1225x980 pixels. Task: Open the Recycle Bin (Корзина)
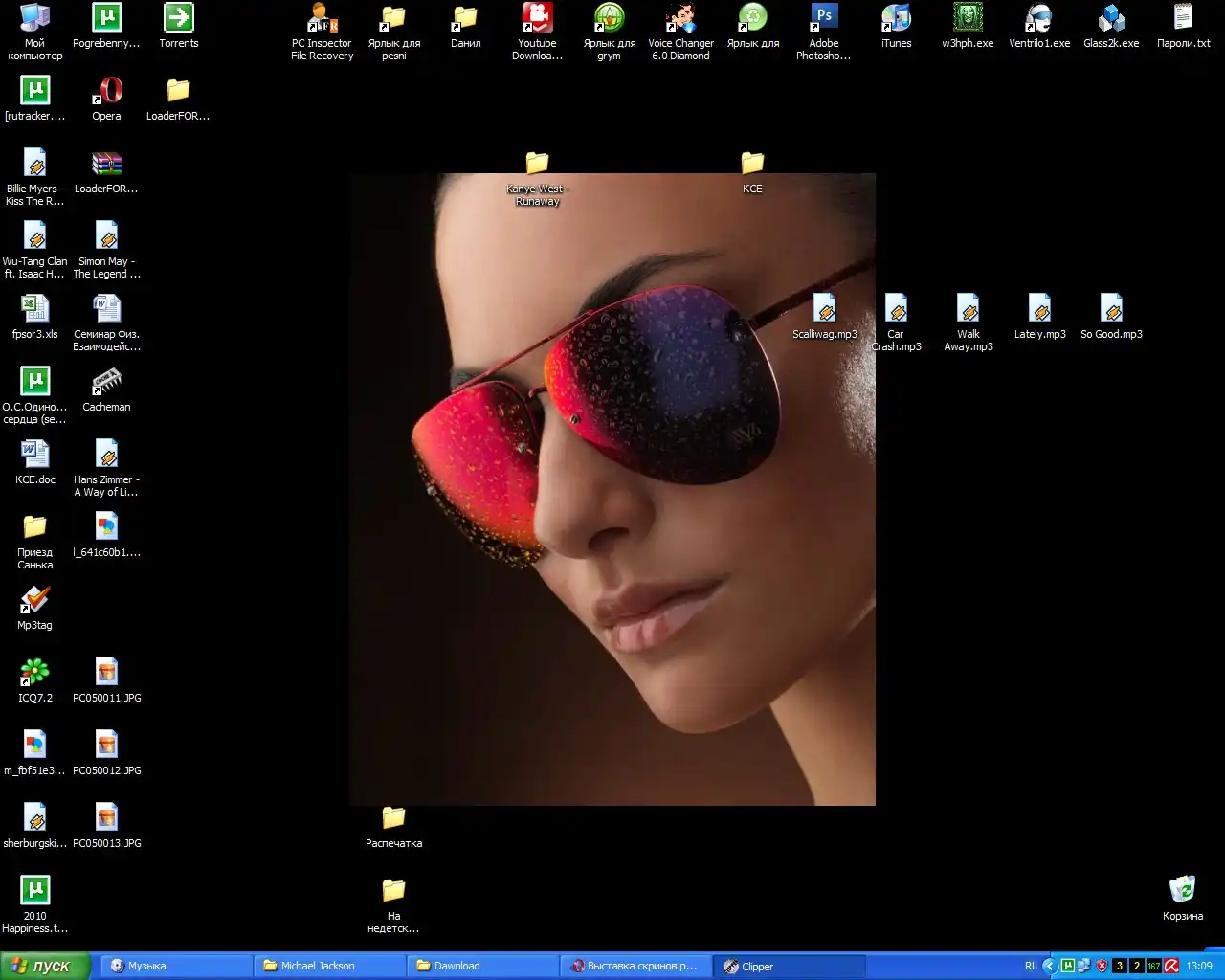tap(1182, 890)
